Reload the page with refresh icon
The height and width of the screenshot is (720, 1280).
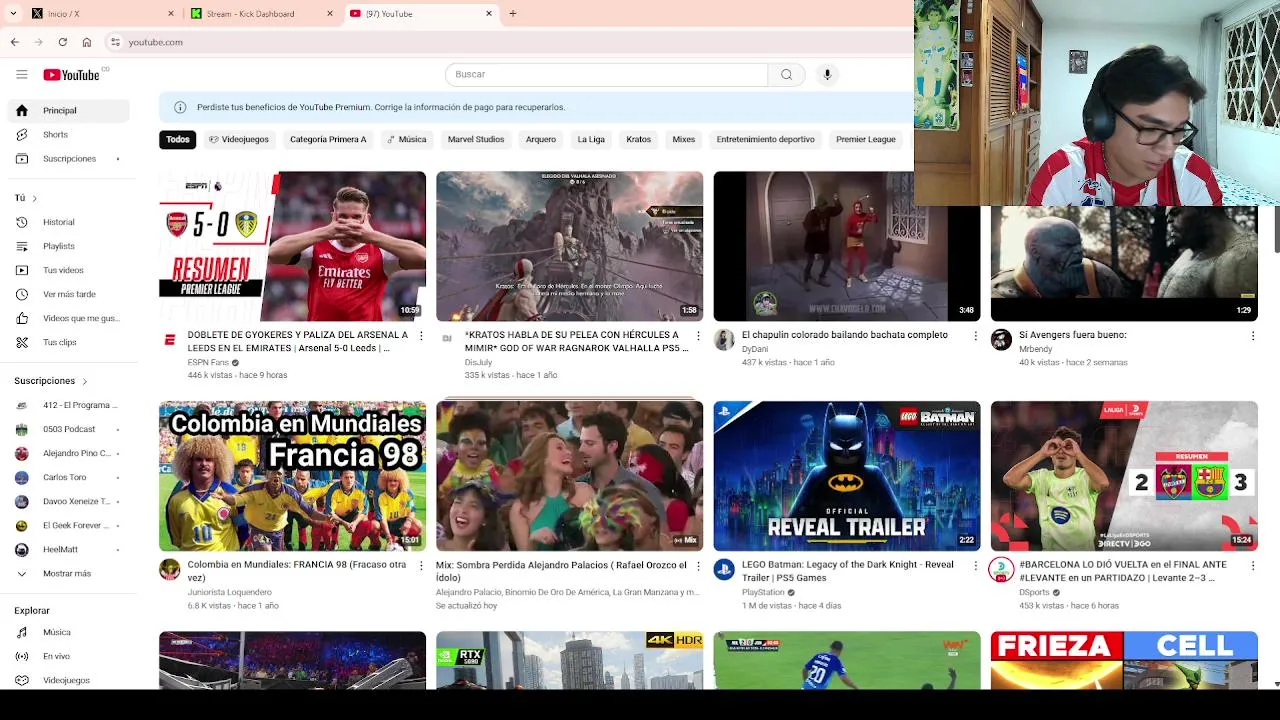[62, 42]
